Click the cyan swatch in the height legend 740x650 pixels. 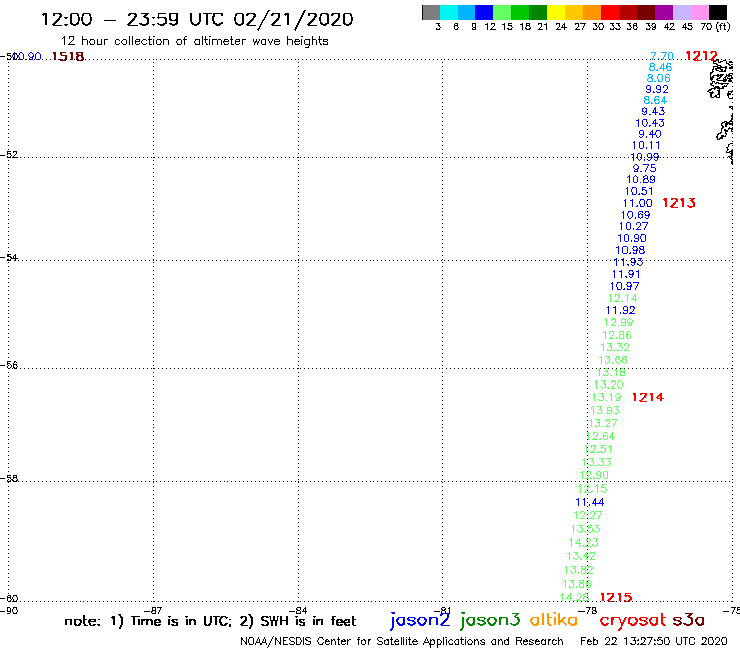pos(449,12)
